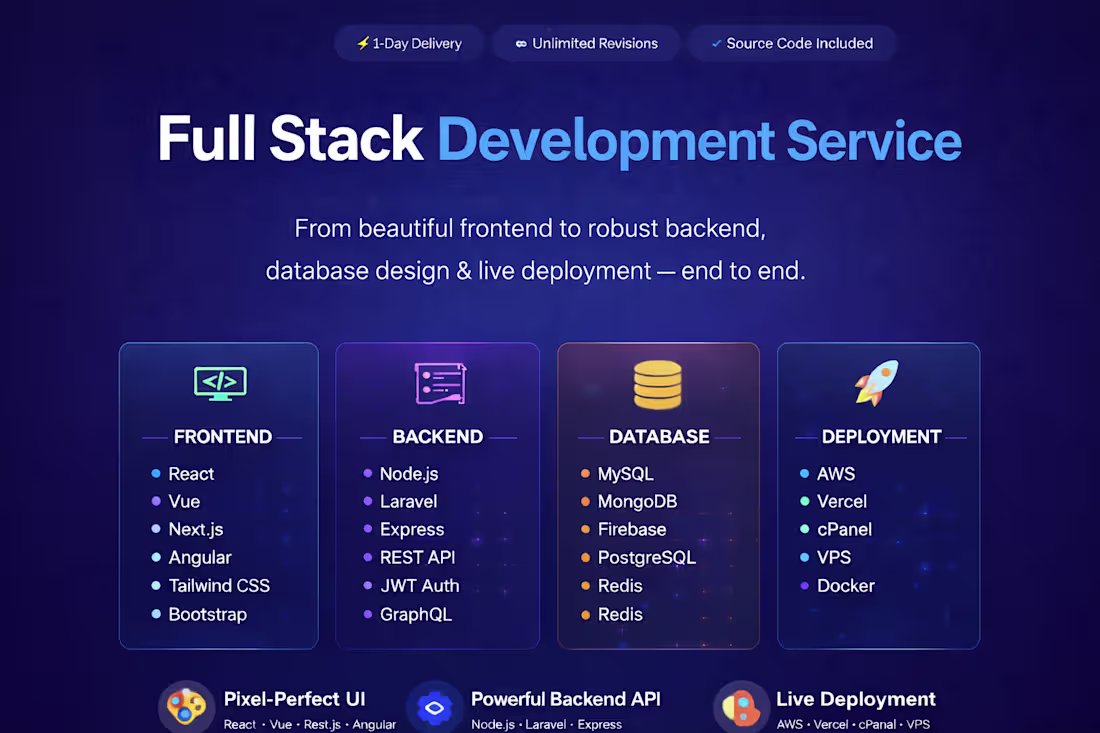Click the Powerful Backend API heading
This screenshot has height=733, width=1100.
565,699
